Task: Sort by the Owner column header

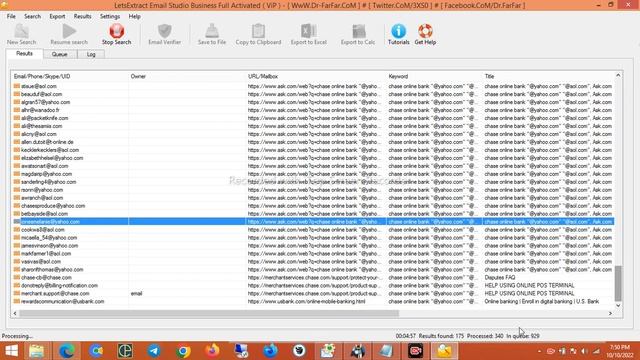Action: [187, 76]
